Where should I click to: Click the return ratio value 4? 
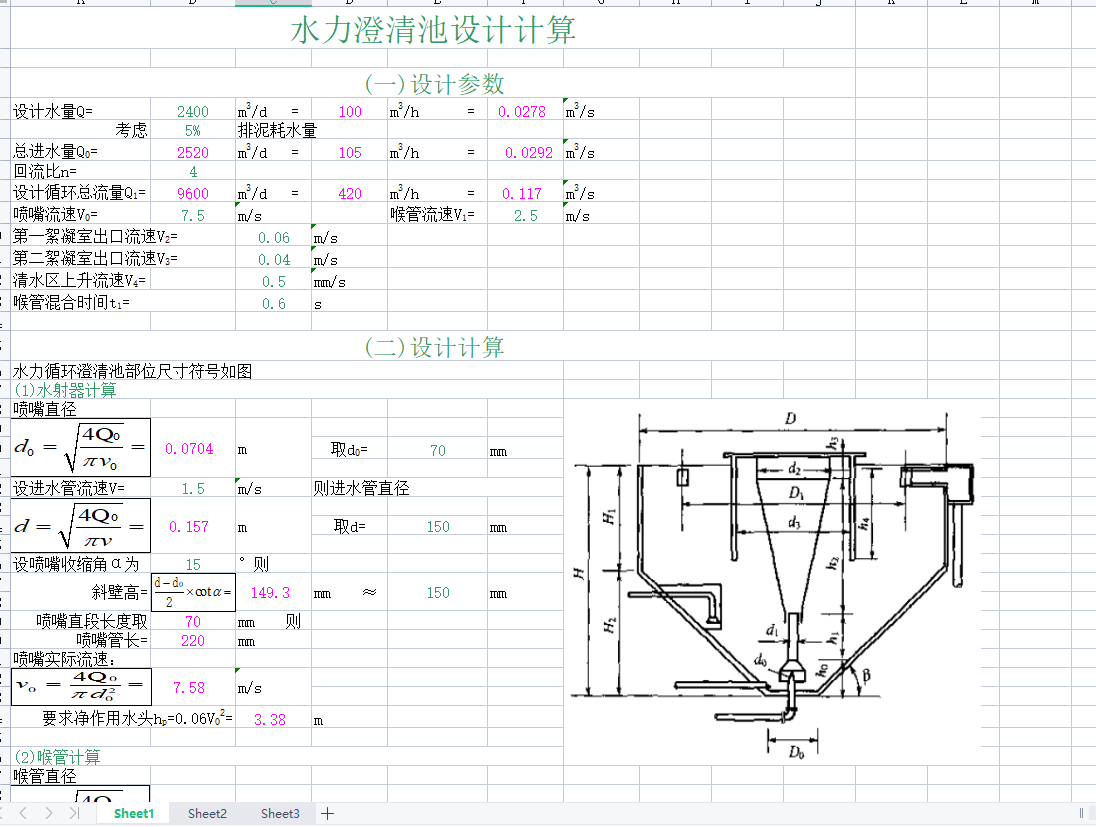coord(193,172)
